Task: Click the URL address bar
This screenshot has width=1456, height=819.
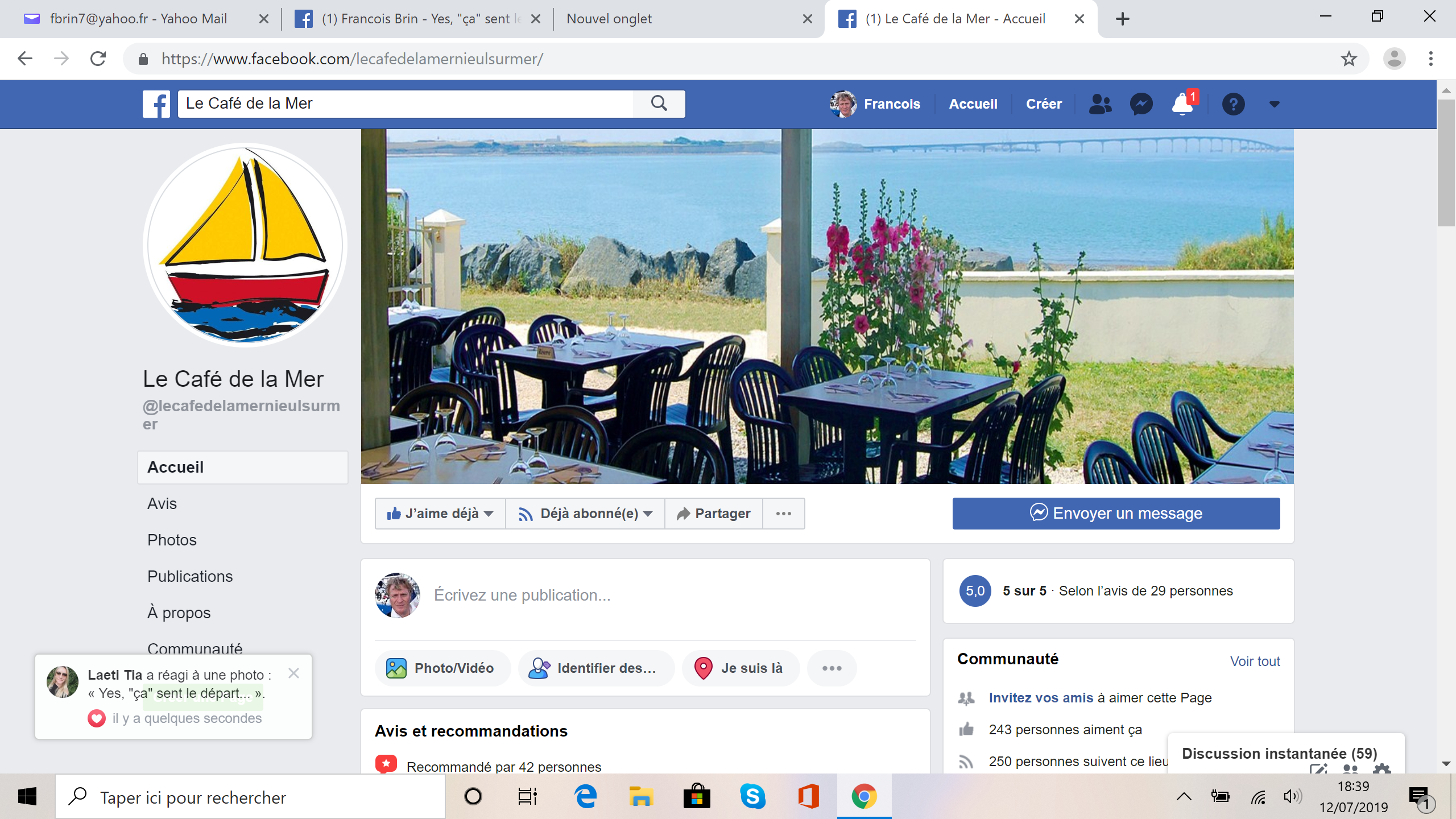Action: [x=739, y=59]
